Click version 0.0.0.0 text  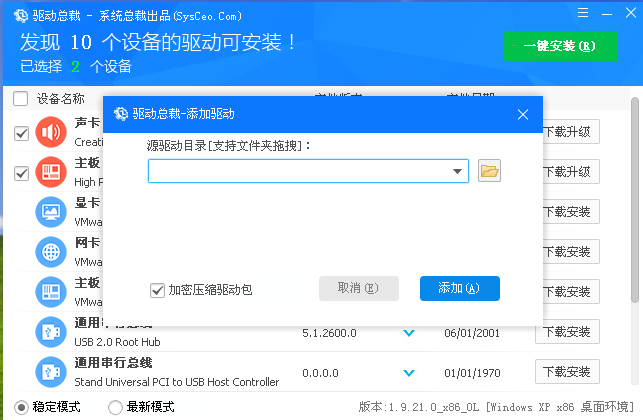click(x=320, y=373)
